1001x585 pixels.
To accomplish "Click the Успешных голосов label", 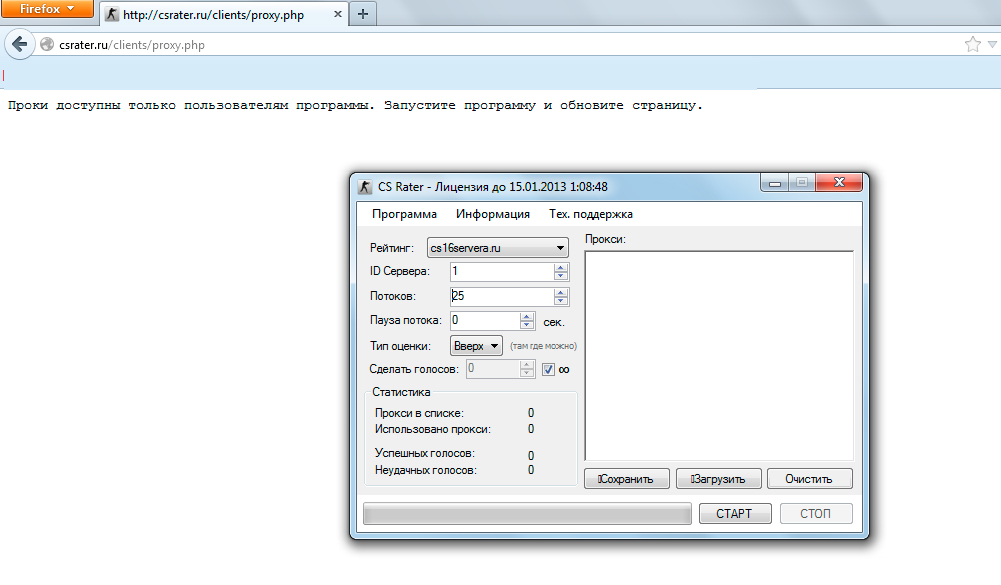I will [425, 453].
